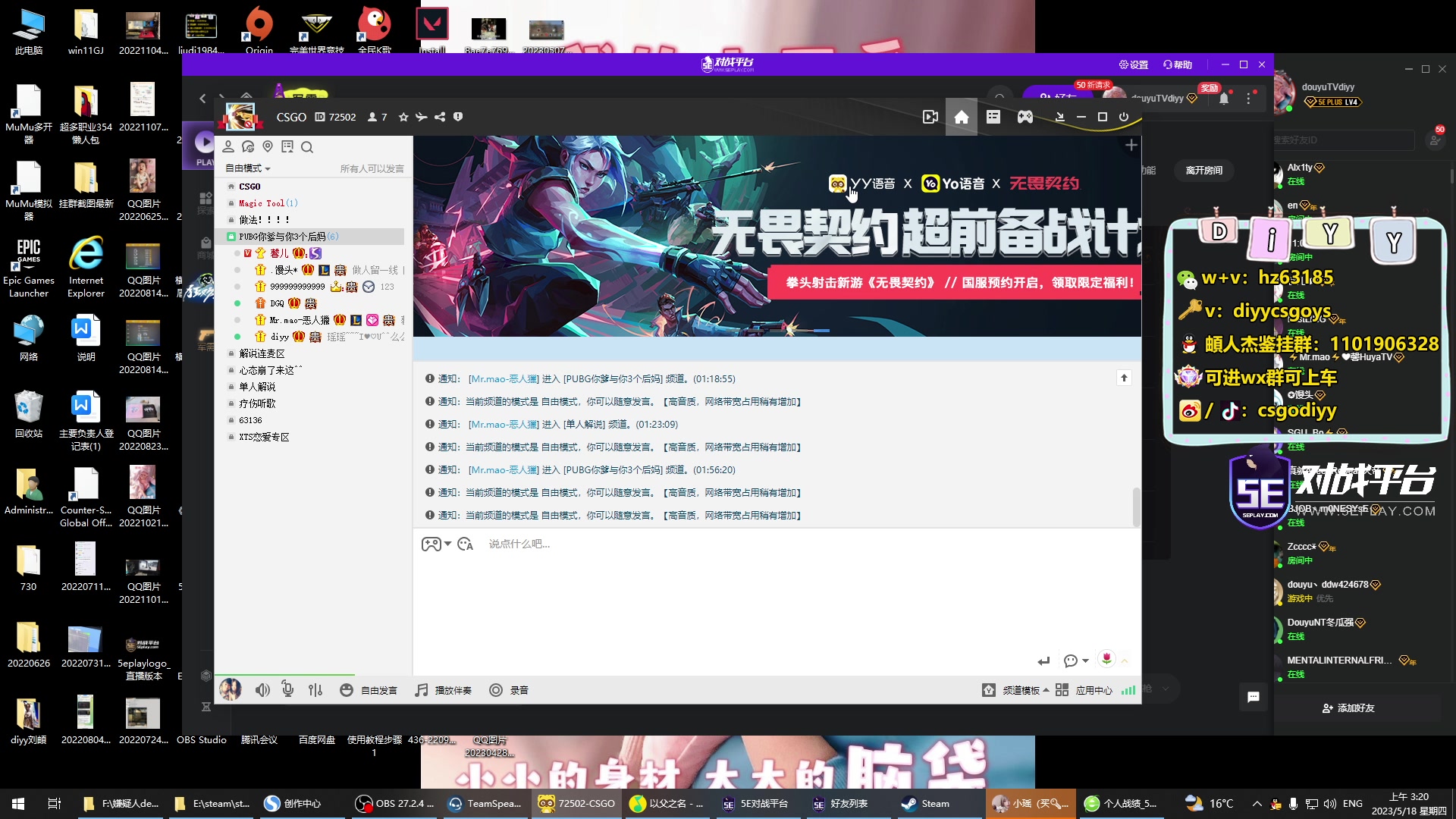Click your avatar in YY bottom bar

[231, 689]
